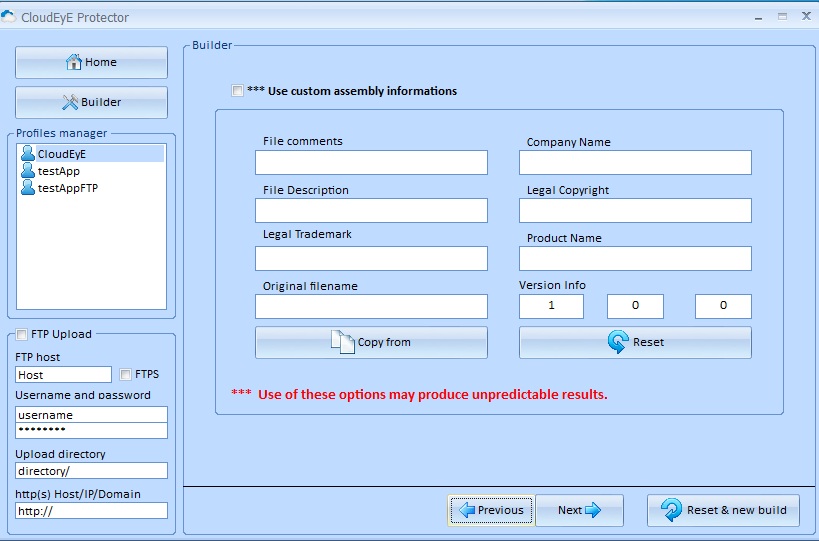Click the CloudEyE cloud logo in title bar
This screenshot has width=819, height=541.
pos(8,17)
